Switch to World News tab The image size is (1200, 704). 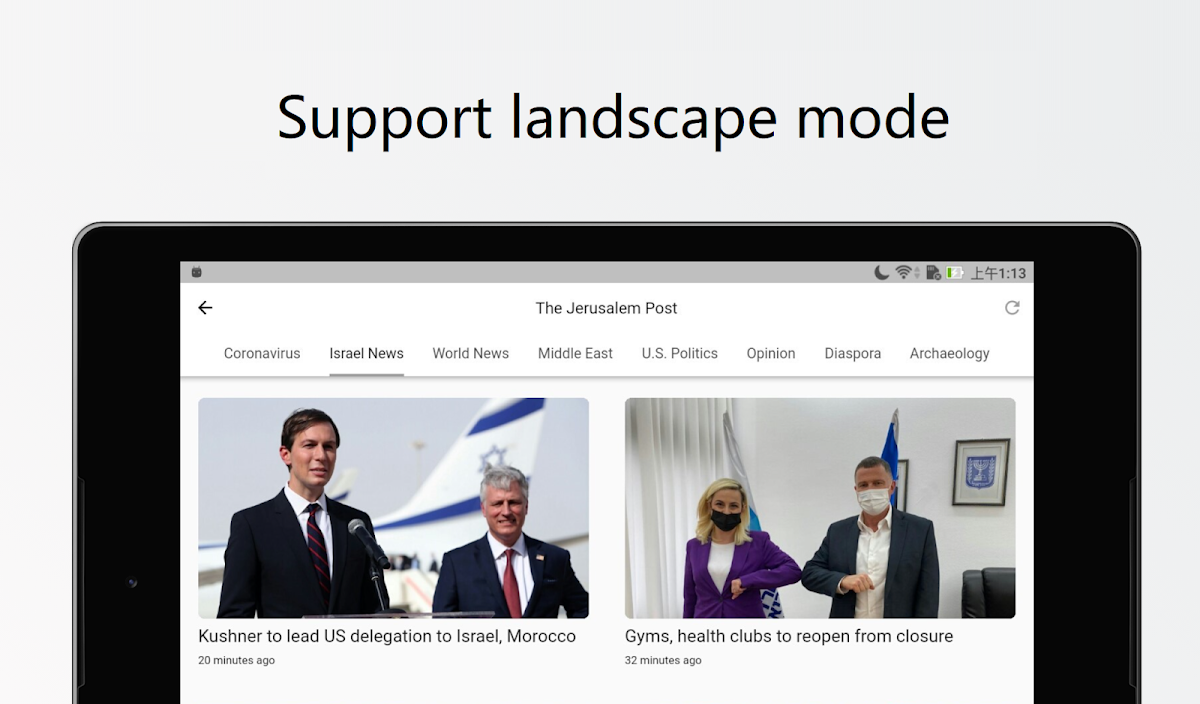pyautogui.click(x=471, y=353)
